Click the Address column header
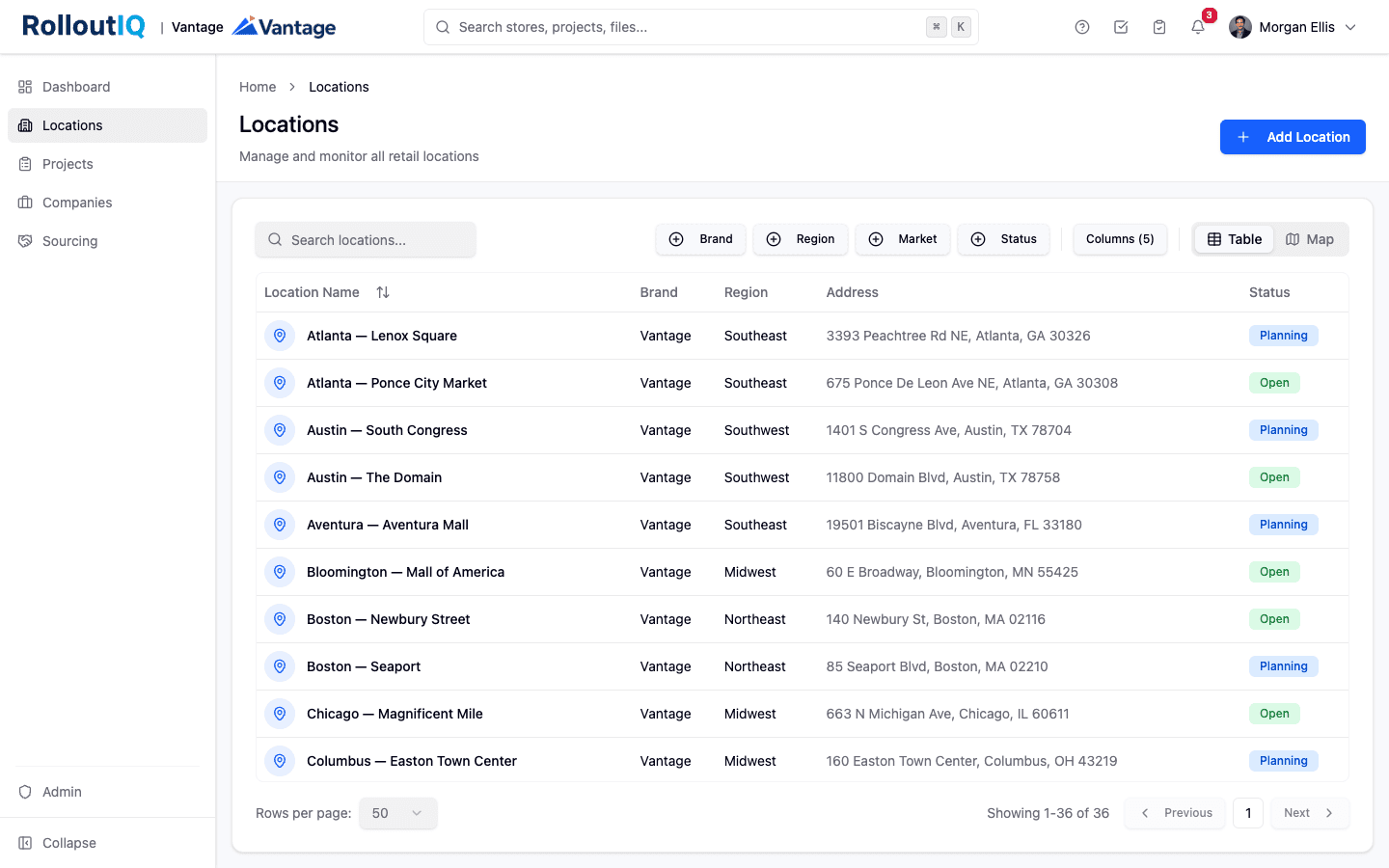Image resolution: width=1389 pixels, height=868 pixels. coord(852,292)
